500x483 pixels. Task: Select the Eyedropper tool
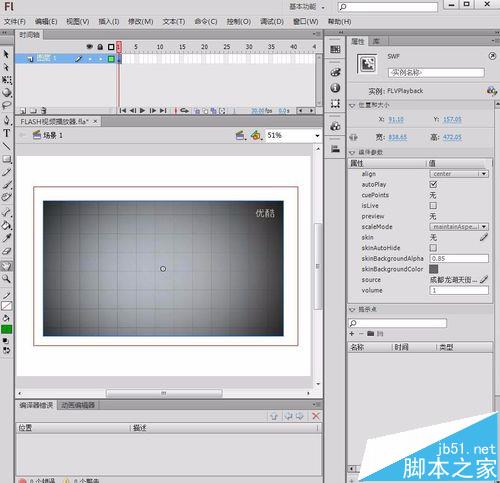click(6, 238)
